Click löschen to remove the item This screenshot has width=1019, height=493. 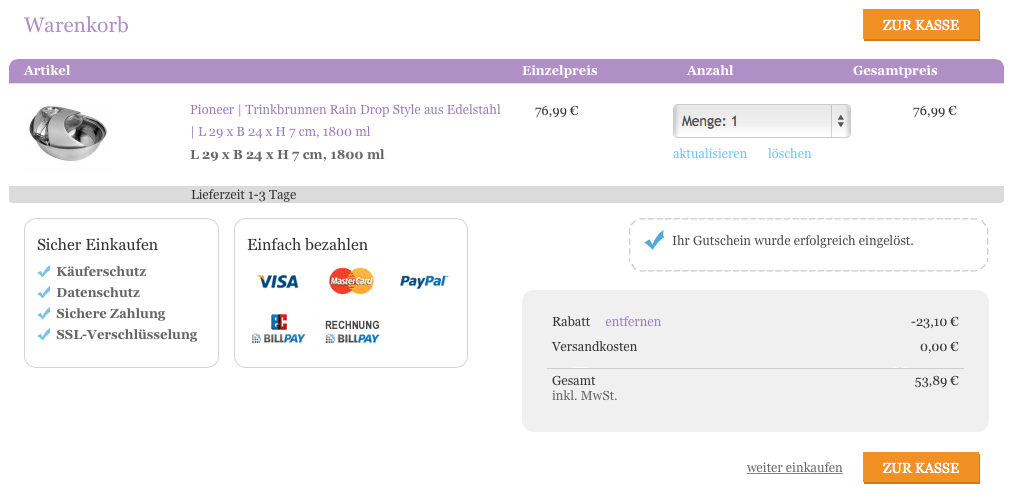(790, 153)
